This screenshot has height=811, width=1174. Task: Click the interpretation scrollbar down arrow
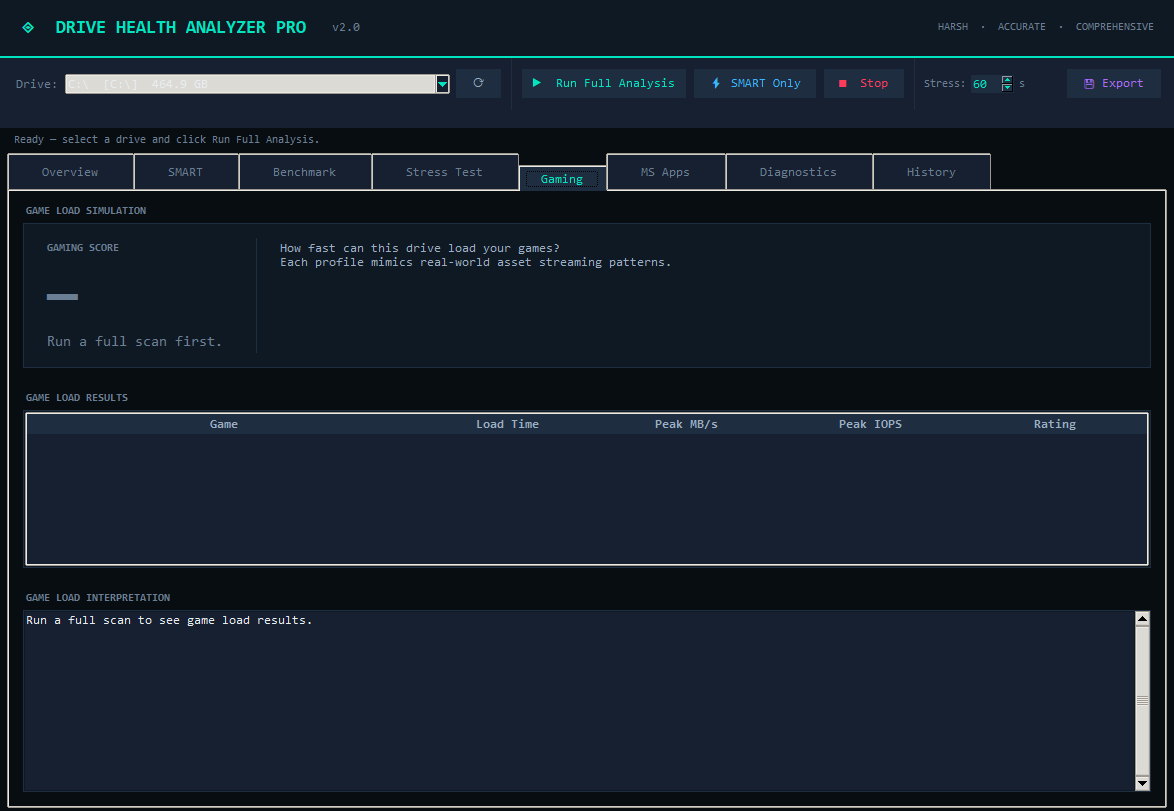[x=1143, y=783]
